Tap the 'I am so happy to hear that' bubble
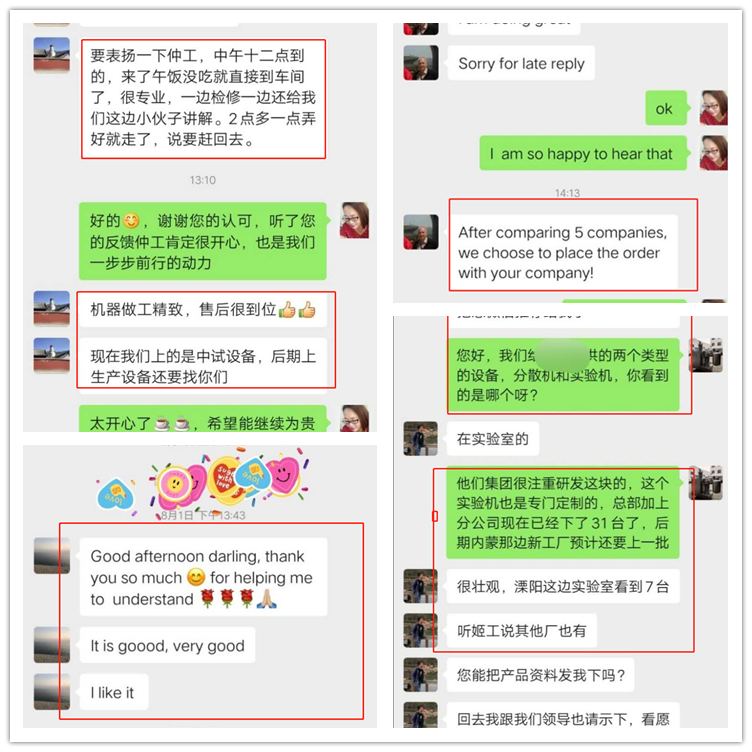Image resolution: width=752 pixels, height=752 pixels. point(583,153)
